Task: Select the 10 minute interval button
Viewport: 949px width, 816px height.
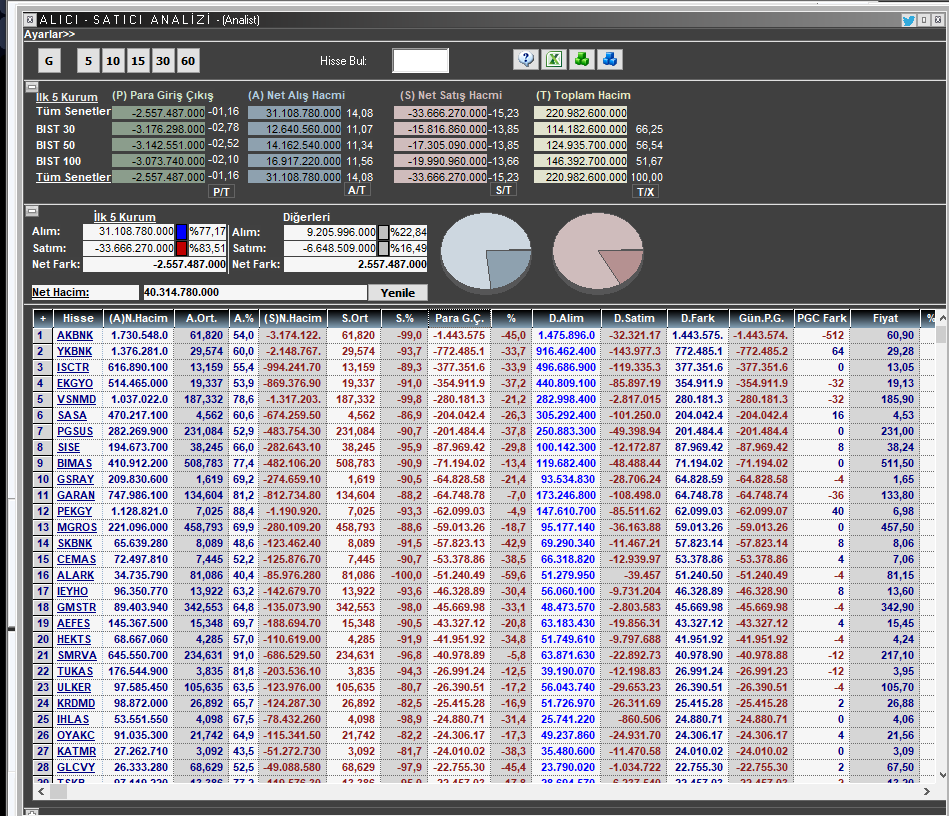Action: click(113, 61)
